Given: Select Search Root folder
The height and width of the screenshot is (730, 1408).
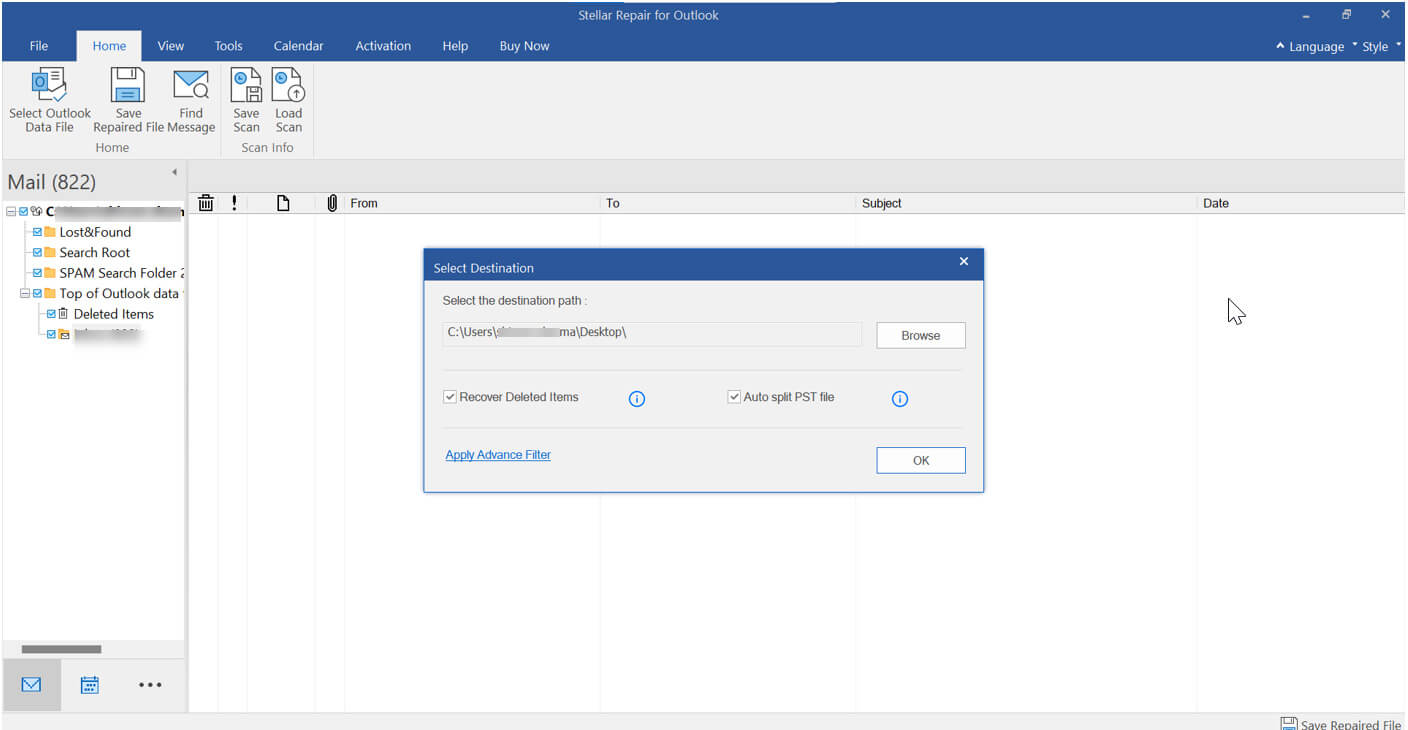Looking at the screenshot, I should [x=95, y=252].
